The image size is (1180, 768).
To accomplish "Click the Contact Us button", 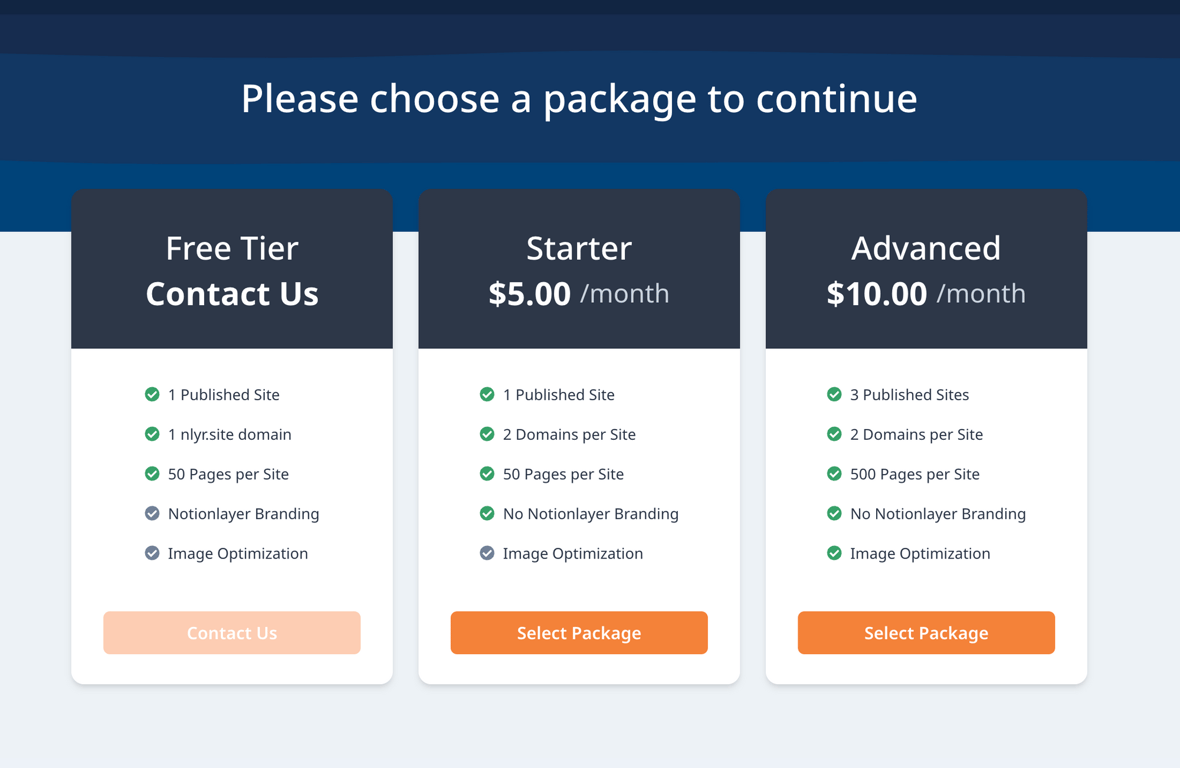I will 232,633.
